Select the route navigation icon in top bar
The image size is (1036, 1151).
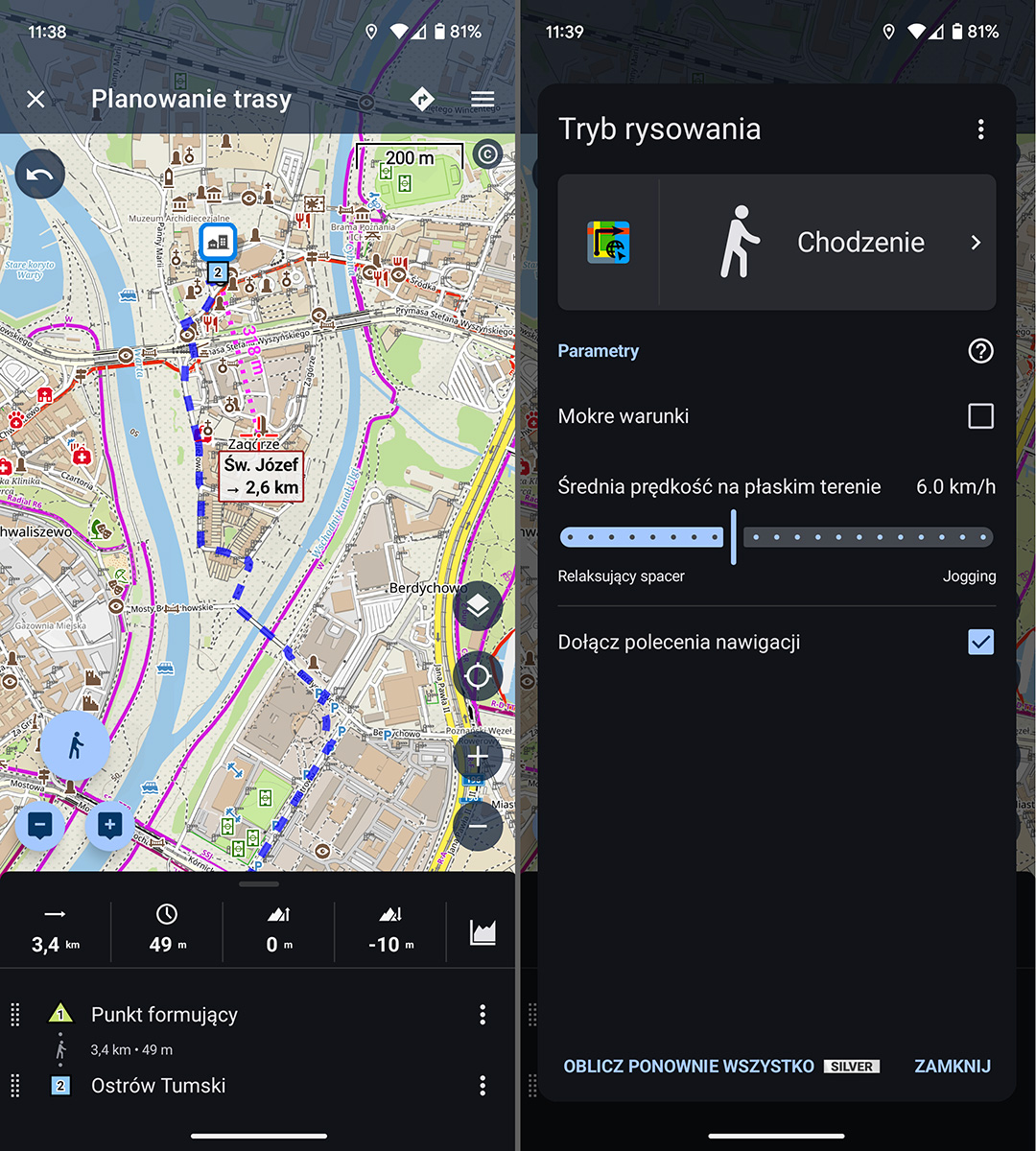[x=423, y=99]
